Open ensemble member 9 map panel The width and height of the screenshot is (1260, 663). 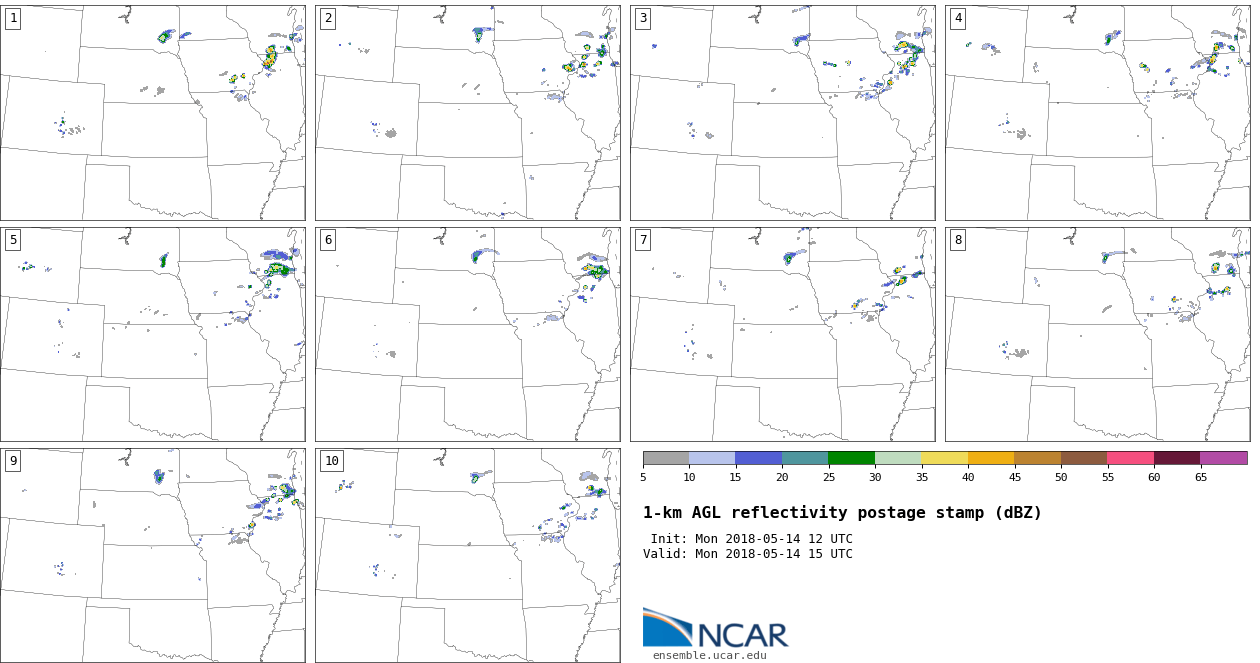[x=152, y=555]
